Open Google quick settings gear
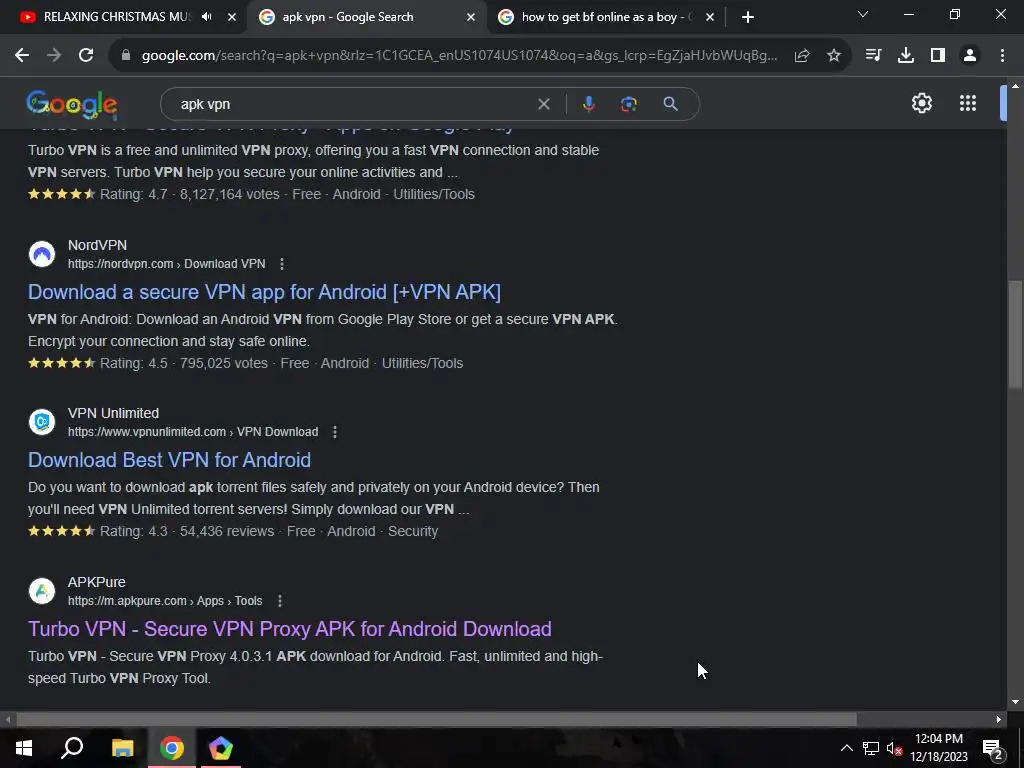 [x=921, y=103]
